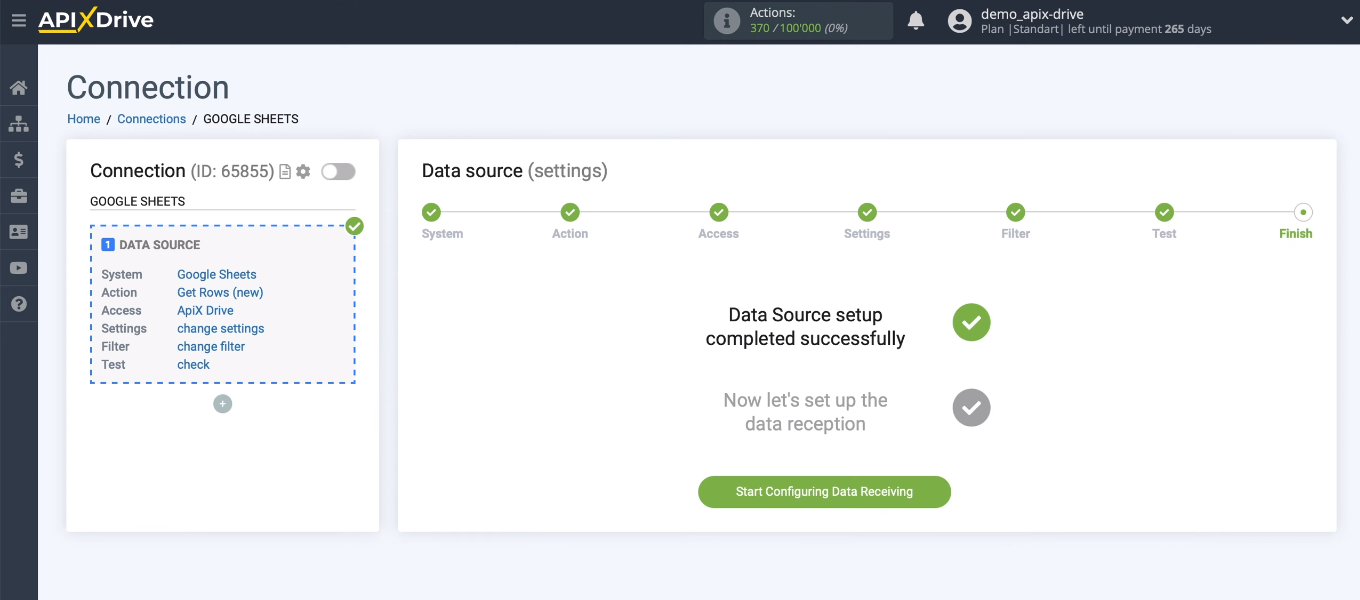1360x600 pixels.
Task: Click Start Configuring Data Receiving
Action: (x=824, y=491)
